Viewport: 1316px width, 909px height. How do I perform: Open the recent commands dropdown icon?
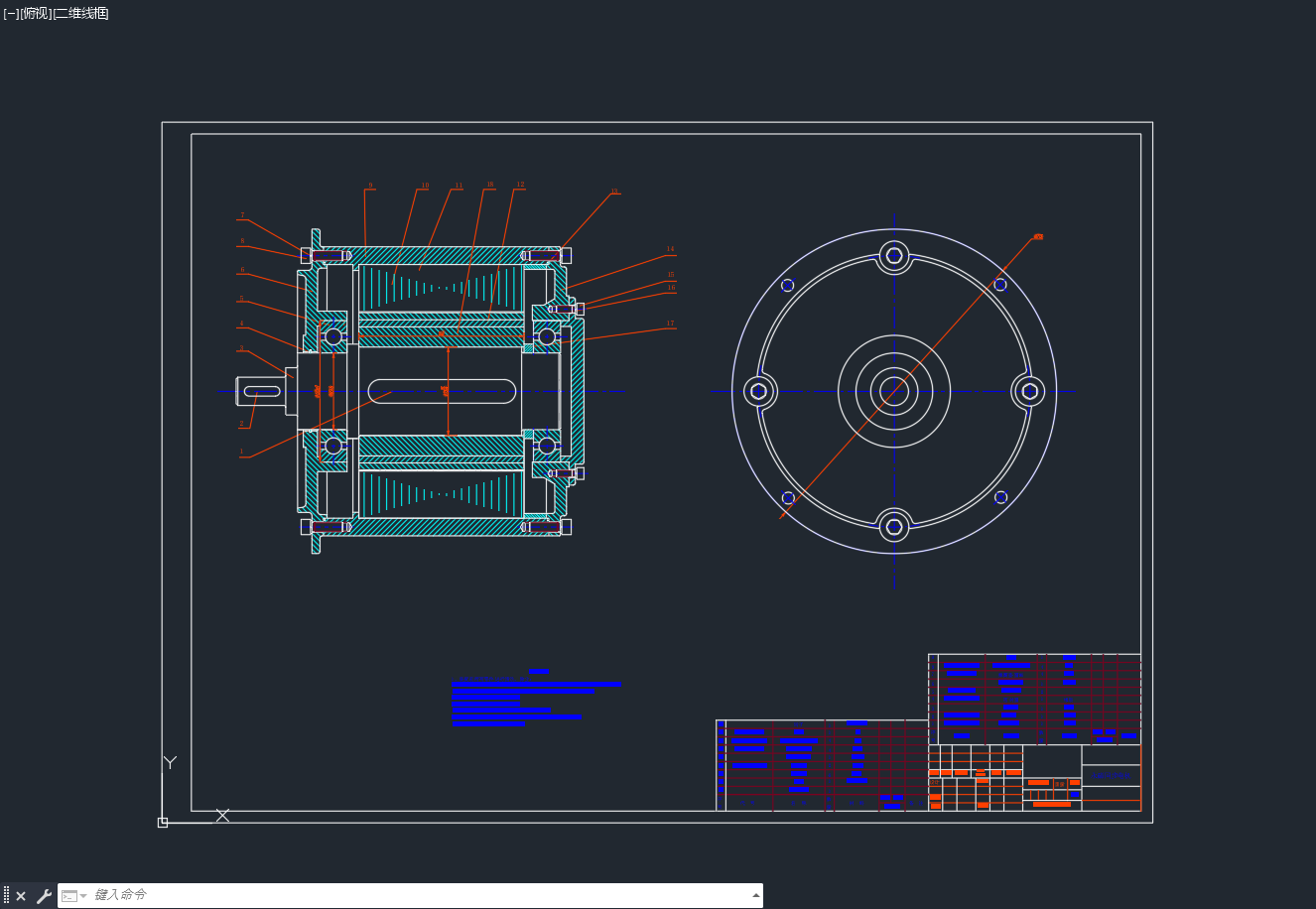74,896
